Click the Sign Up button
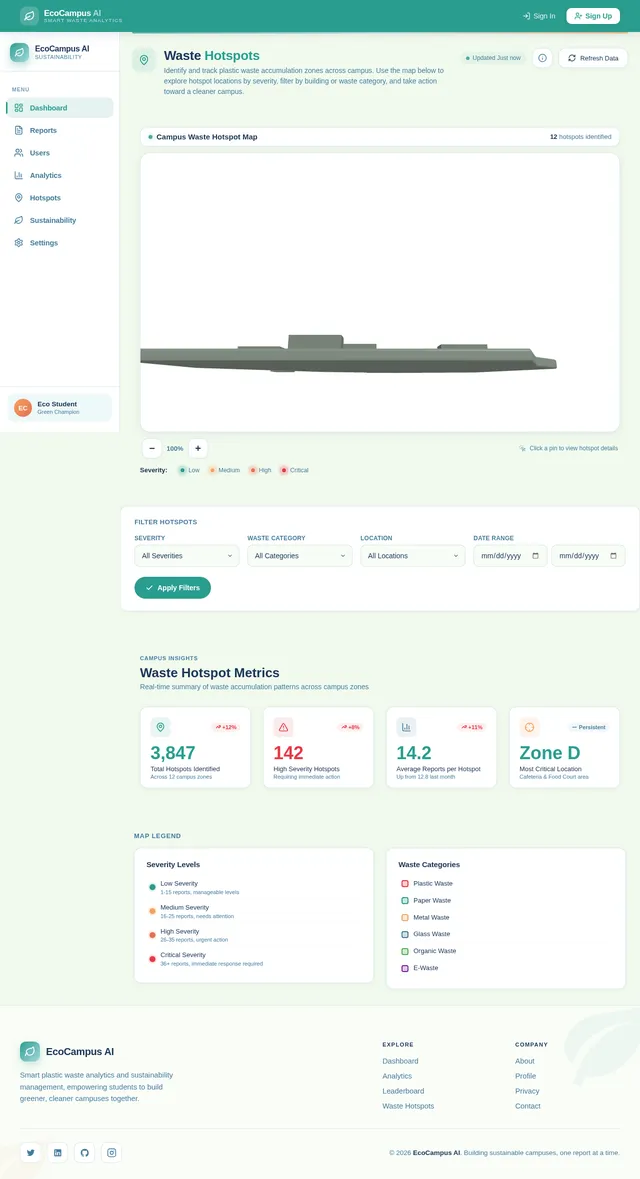This screenshot has width=640, height=1179. pos(593,16)
